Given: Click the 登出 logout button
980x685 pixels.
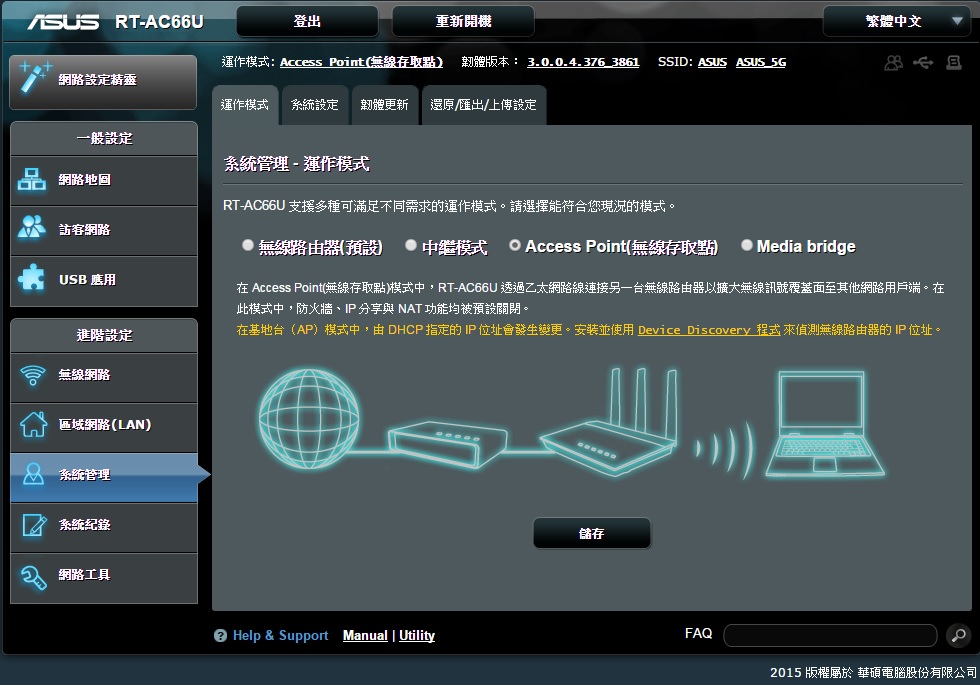Looking at the screenshot, I should point(308,21).
